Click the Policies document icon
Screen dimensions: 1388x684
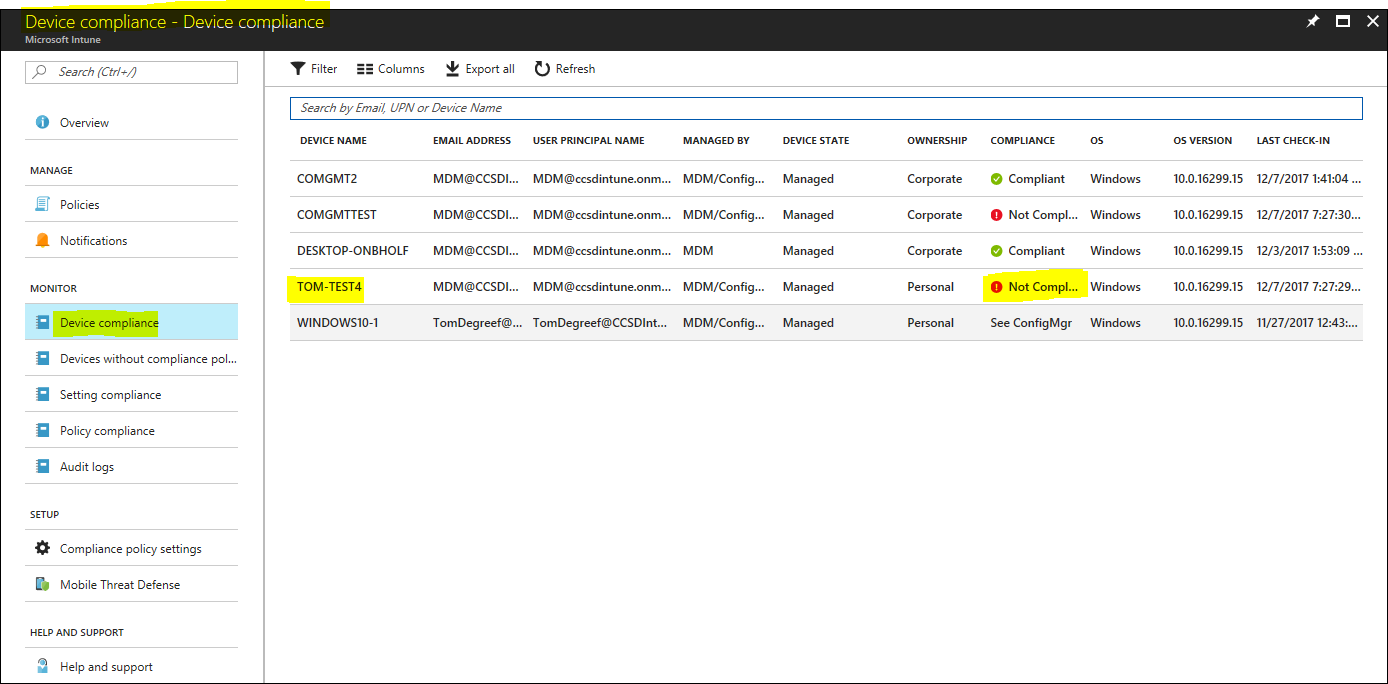pos(42,204)
